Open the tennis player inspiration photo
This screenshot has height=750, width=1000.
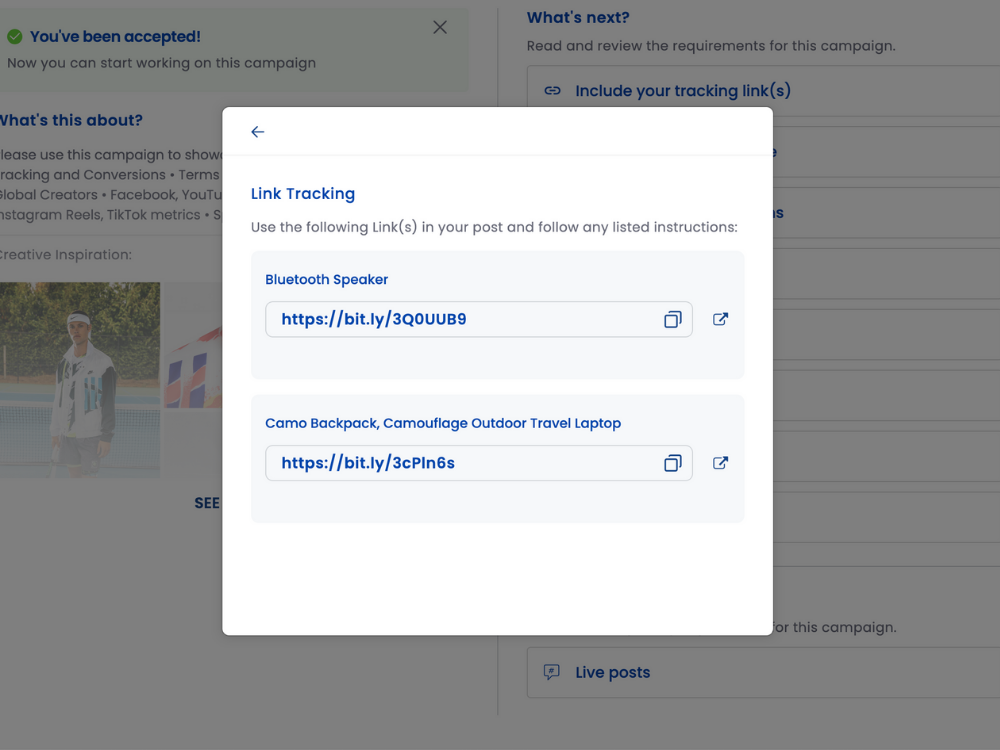80,380
